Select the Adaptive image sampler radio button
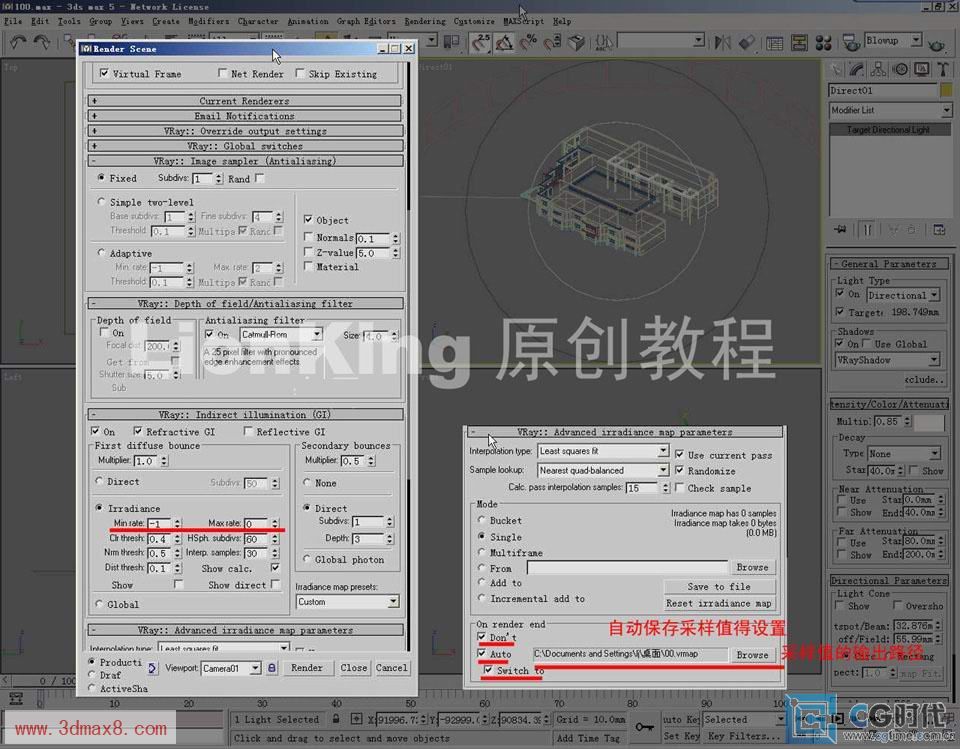 click(x=102, y=253)
